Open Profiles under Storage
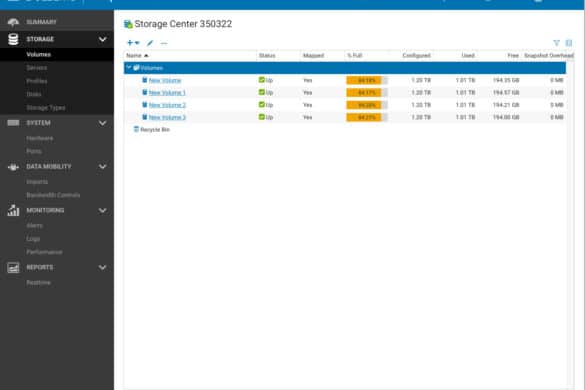 pyautogui.click(x=37, y=81)
